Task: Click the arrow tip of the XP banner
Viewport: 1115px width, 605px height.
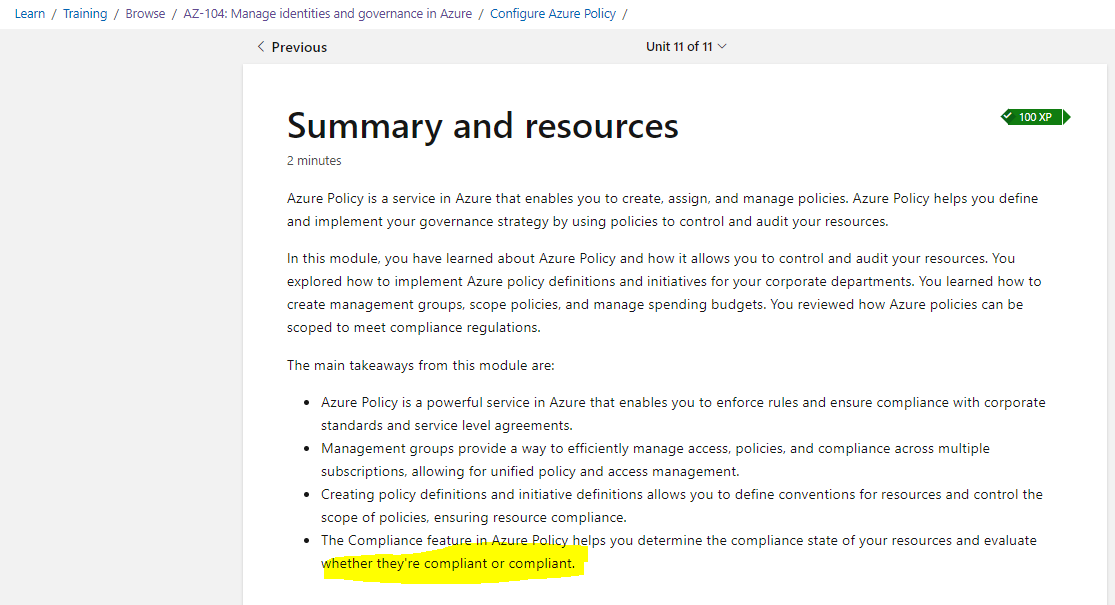Action: (1069, 117)
